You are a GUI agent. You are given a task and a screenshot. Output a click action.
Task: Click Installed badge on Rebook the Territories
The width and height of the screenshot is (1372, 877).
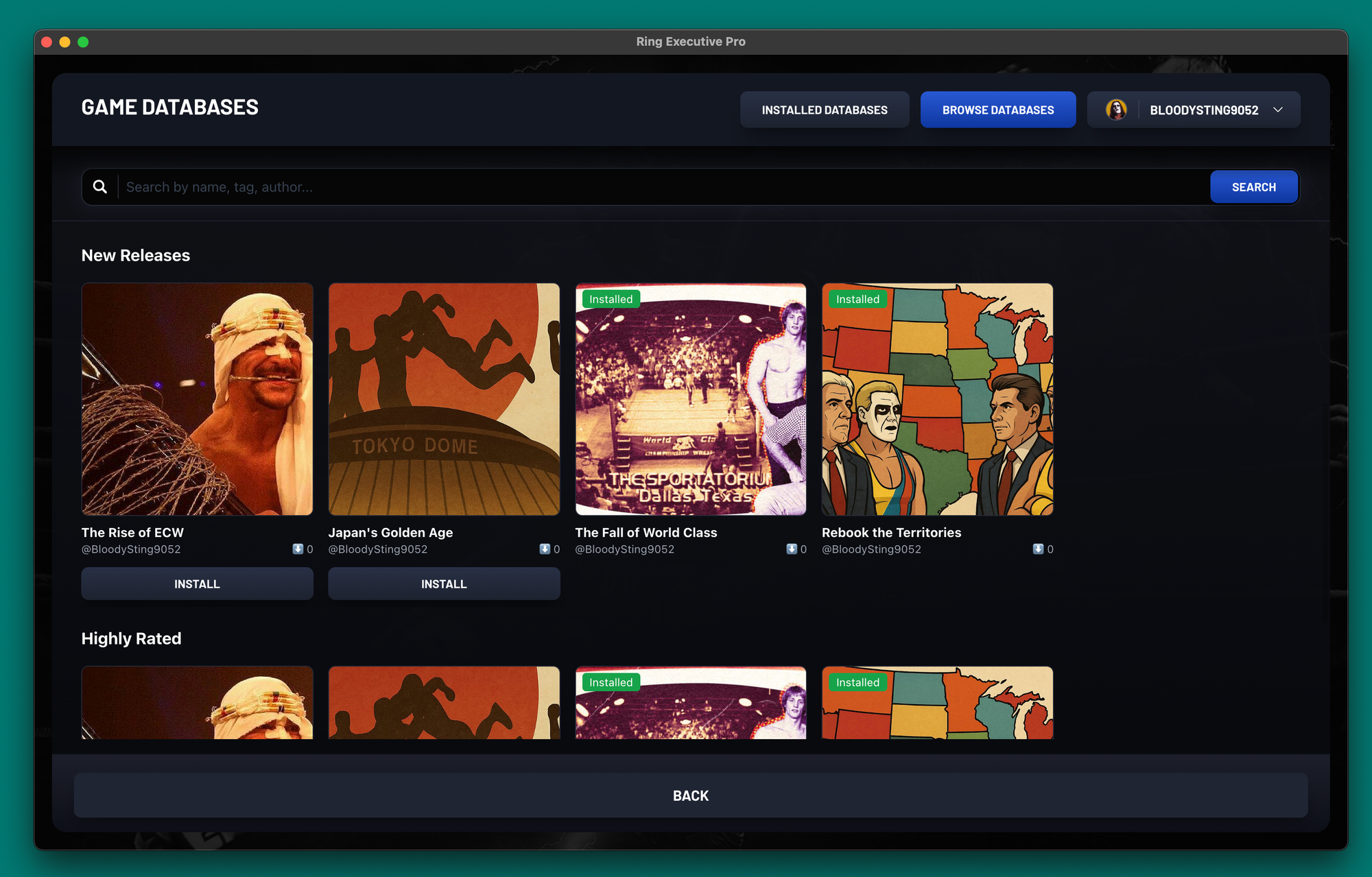point(858,299)
